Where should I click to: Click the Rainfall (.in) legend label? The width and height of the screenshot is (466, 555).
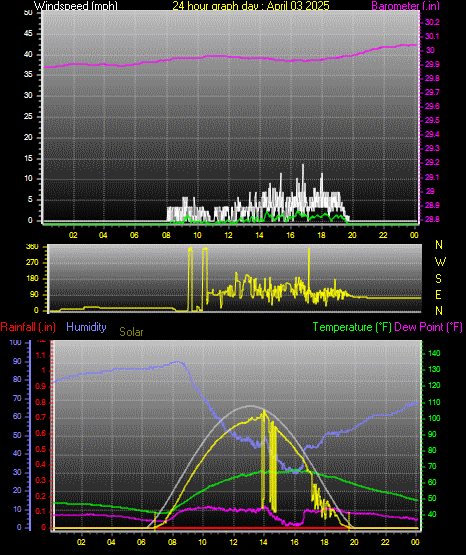tap(28, 327)
